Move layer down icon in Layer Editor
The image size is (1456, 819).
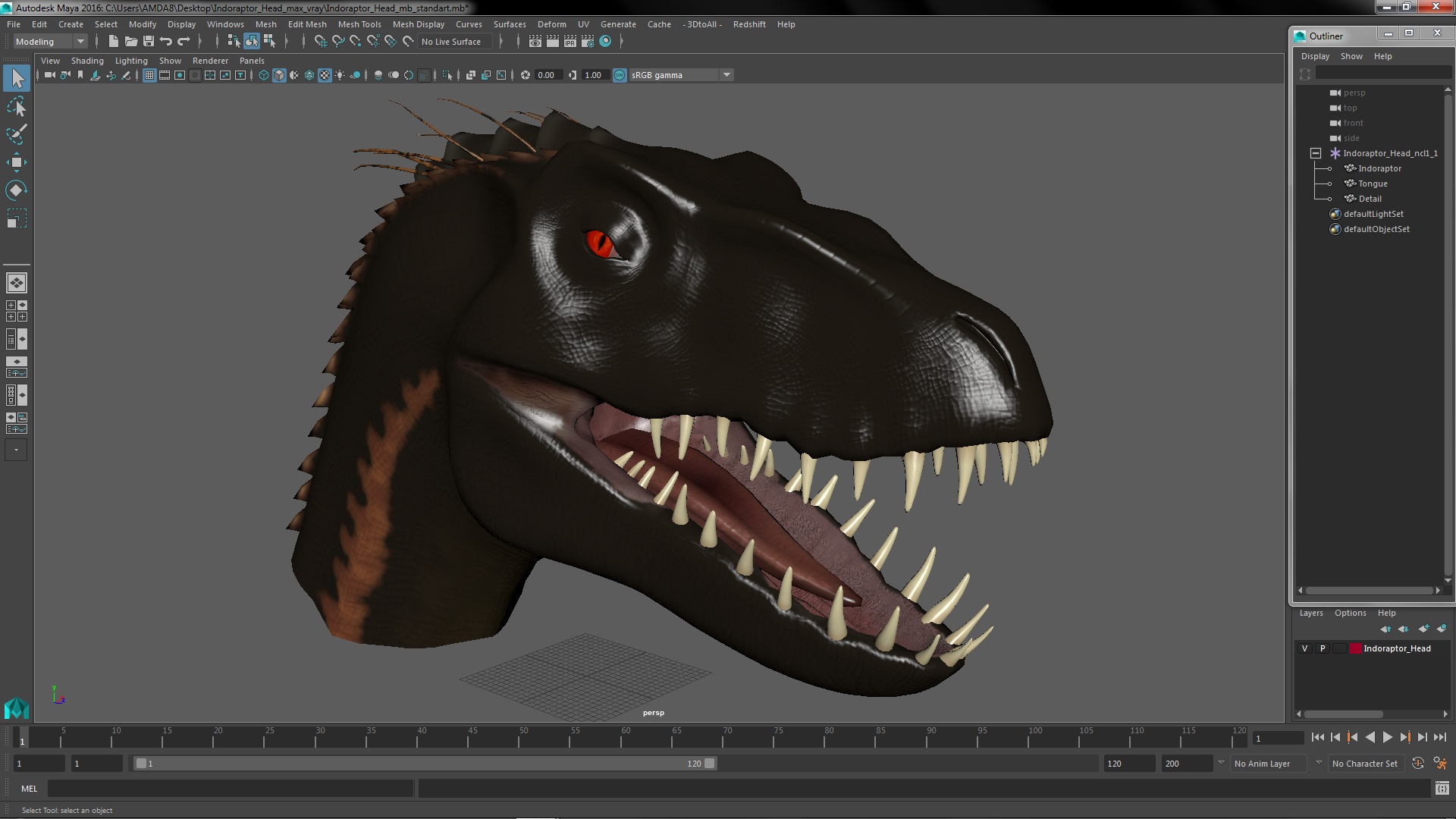(1404, 629)
